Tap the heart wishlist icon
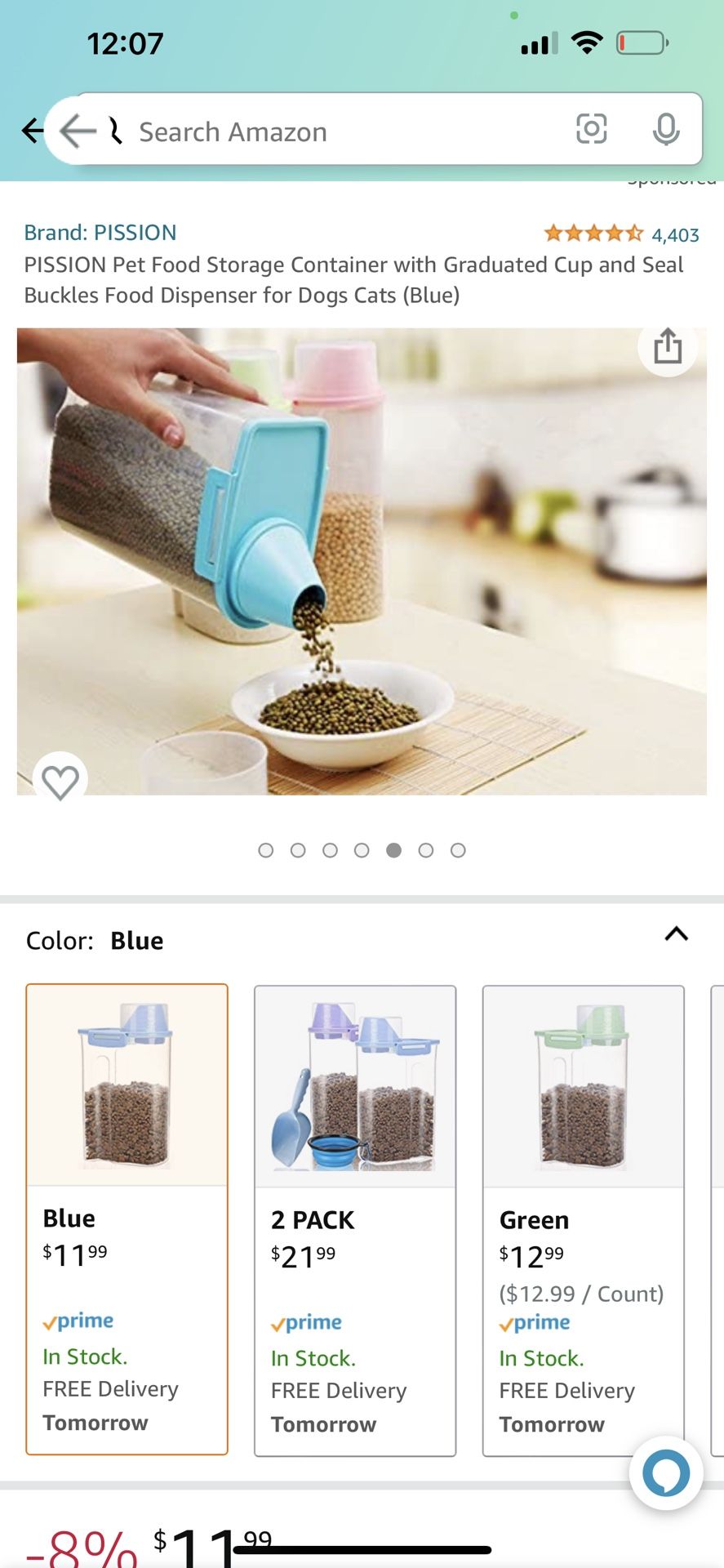Viewport: 724px width, 1568px height. point(60,782)
